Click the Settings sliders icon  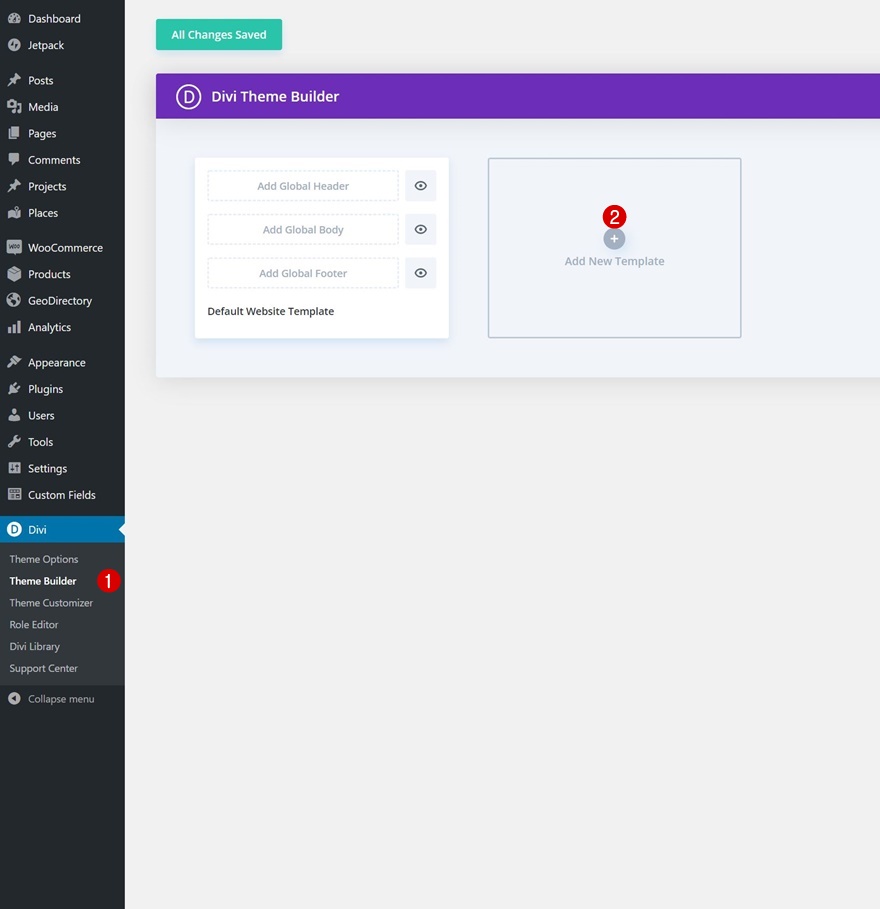(x=14, y=468)
